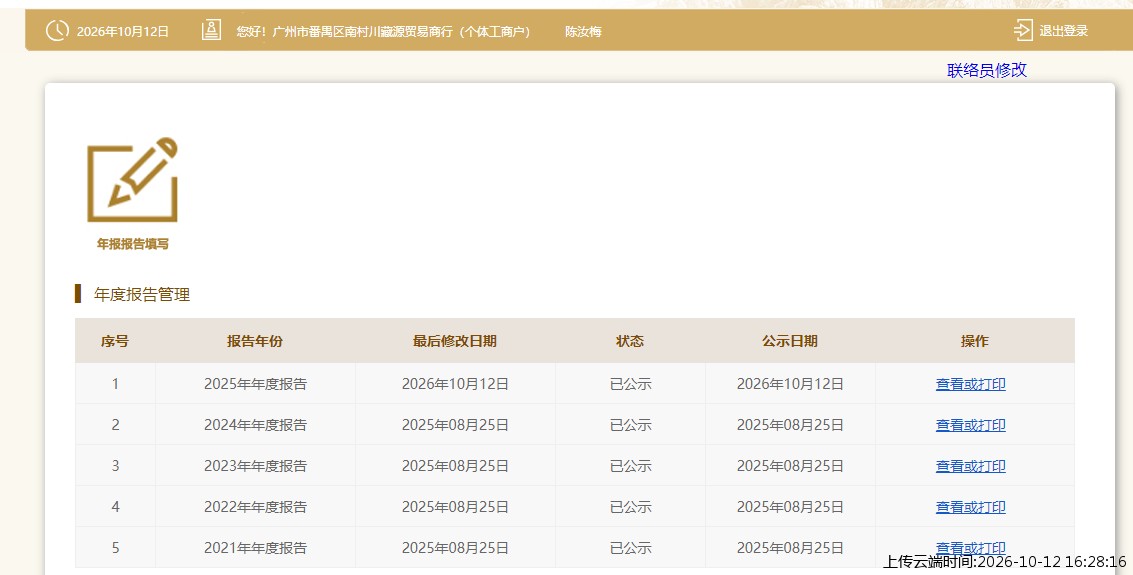Click last-modified date in the 2025 report row
Image resolution: width=1133 pixels, height=575 pixels.
click(x=455, y=384)
